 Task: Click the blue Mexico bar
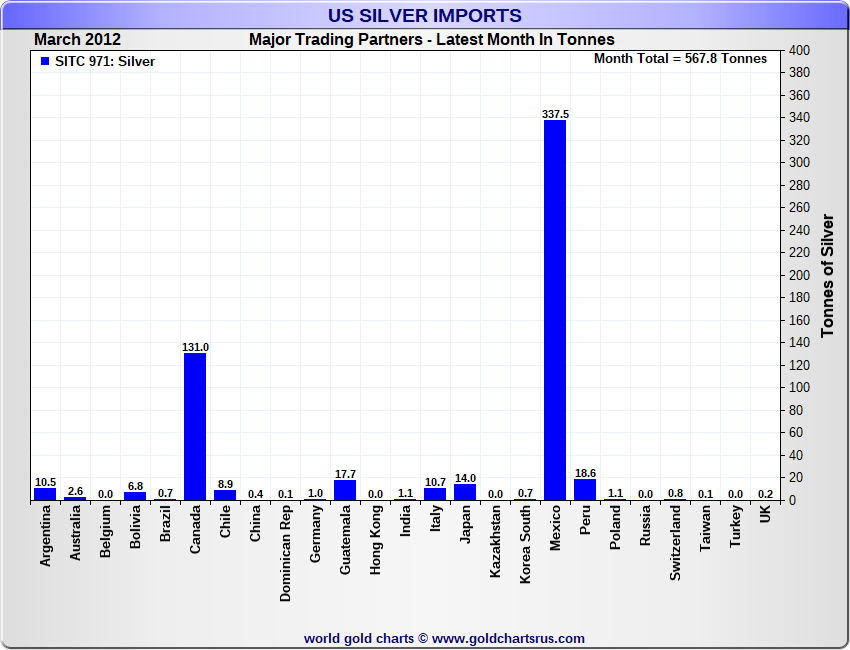[555, 310]
